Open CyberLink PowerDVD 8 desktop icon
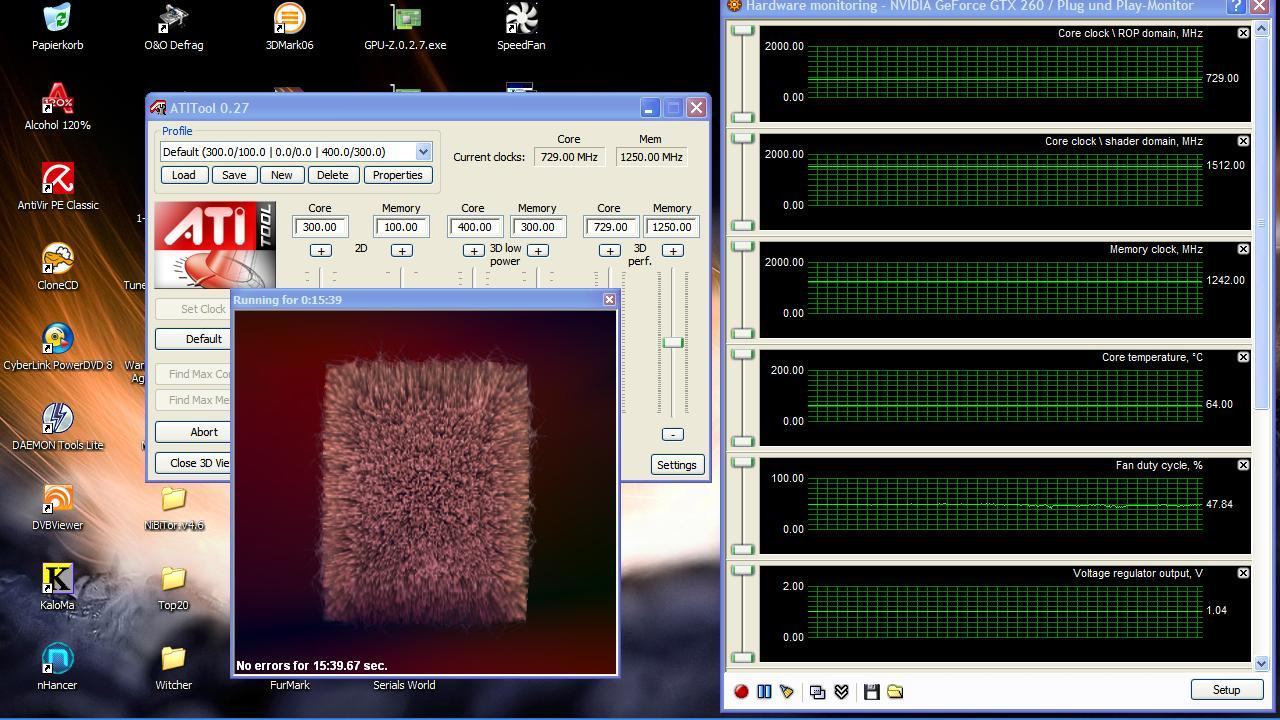 pyautogui.click(x=57, y=347)
